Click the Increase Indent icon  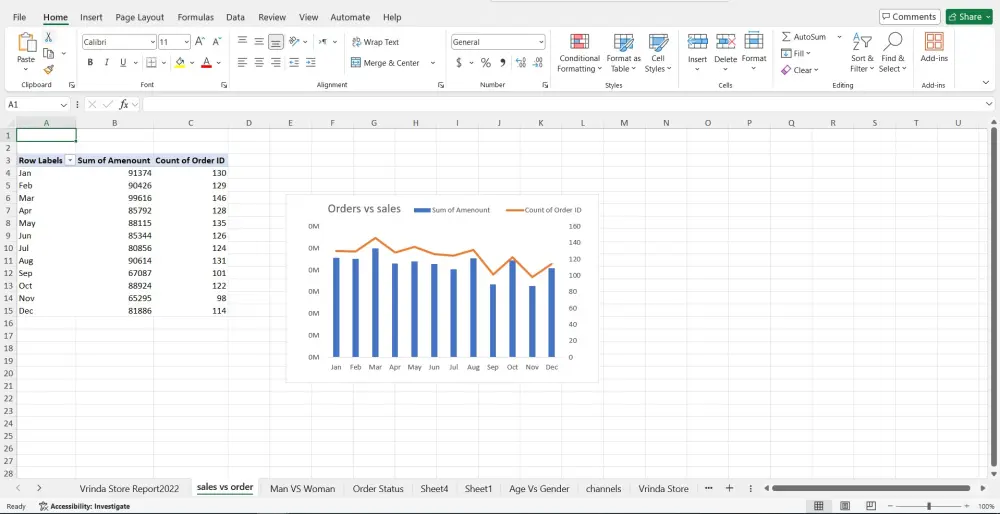[x=311, y=62]
